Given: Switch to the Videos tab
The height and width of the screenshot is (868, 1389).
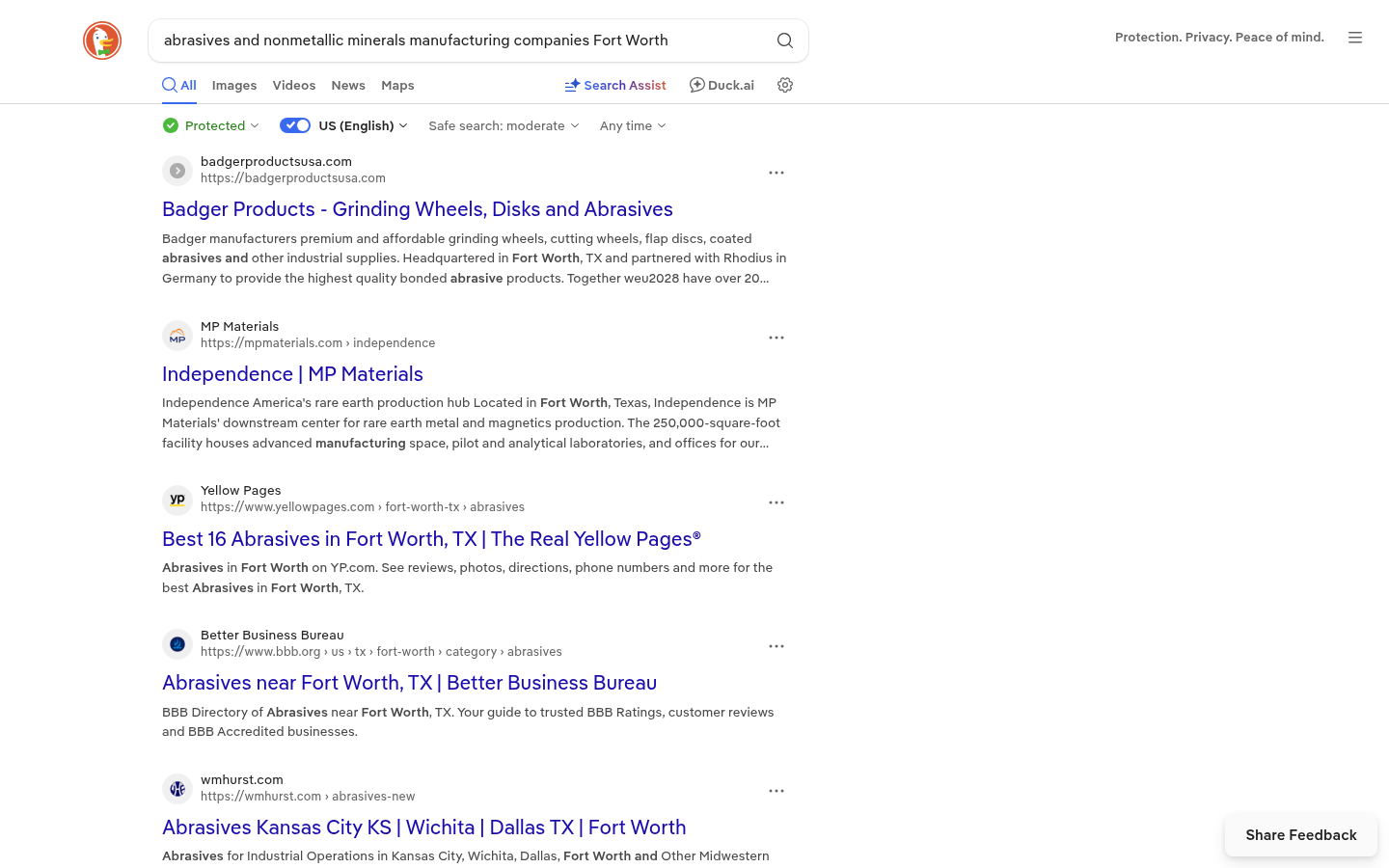Looking at the screenshot, I should coord(294,85).
